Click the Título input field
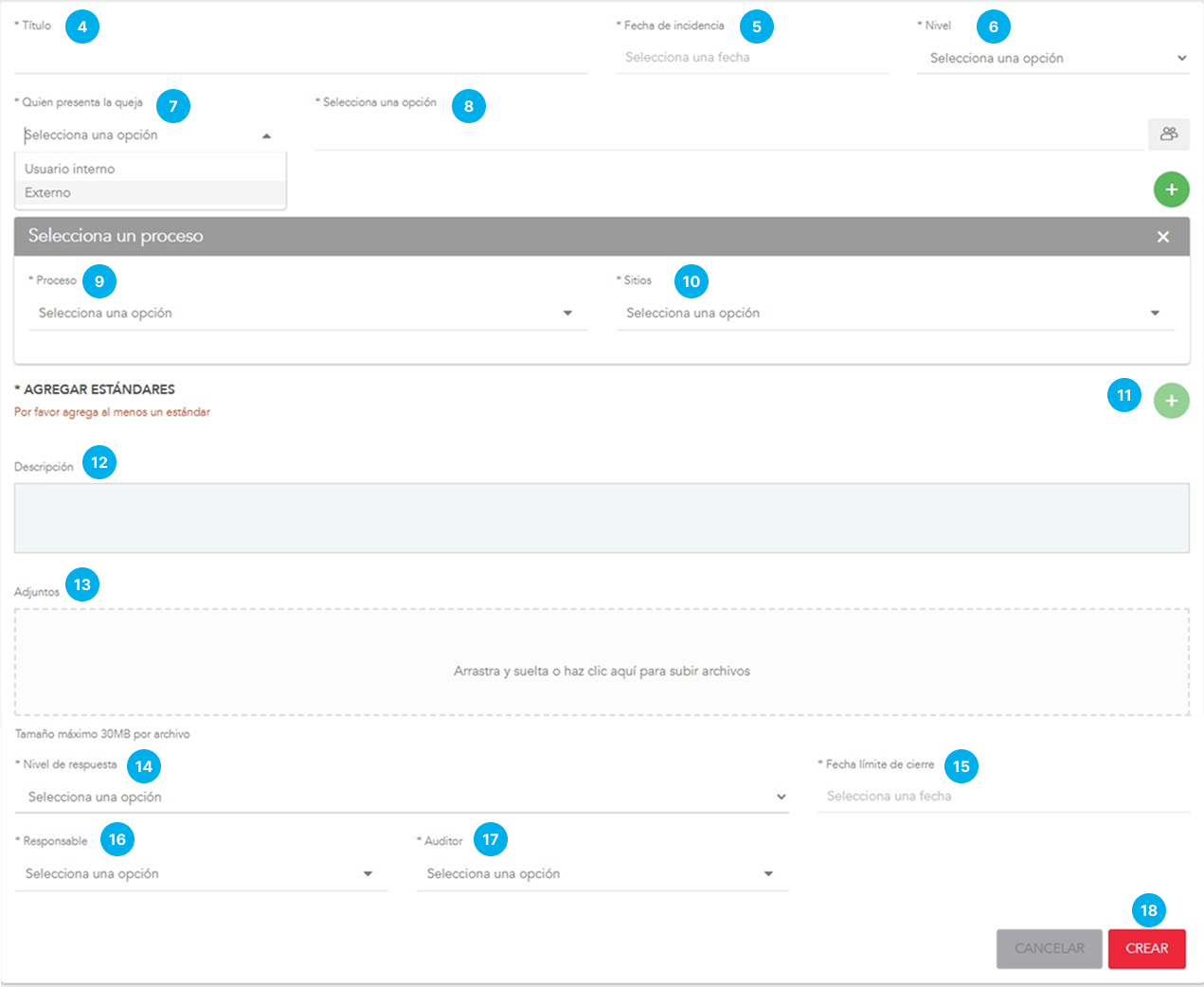1204x987 pixels. [x=300, y=59]
